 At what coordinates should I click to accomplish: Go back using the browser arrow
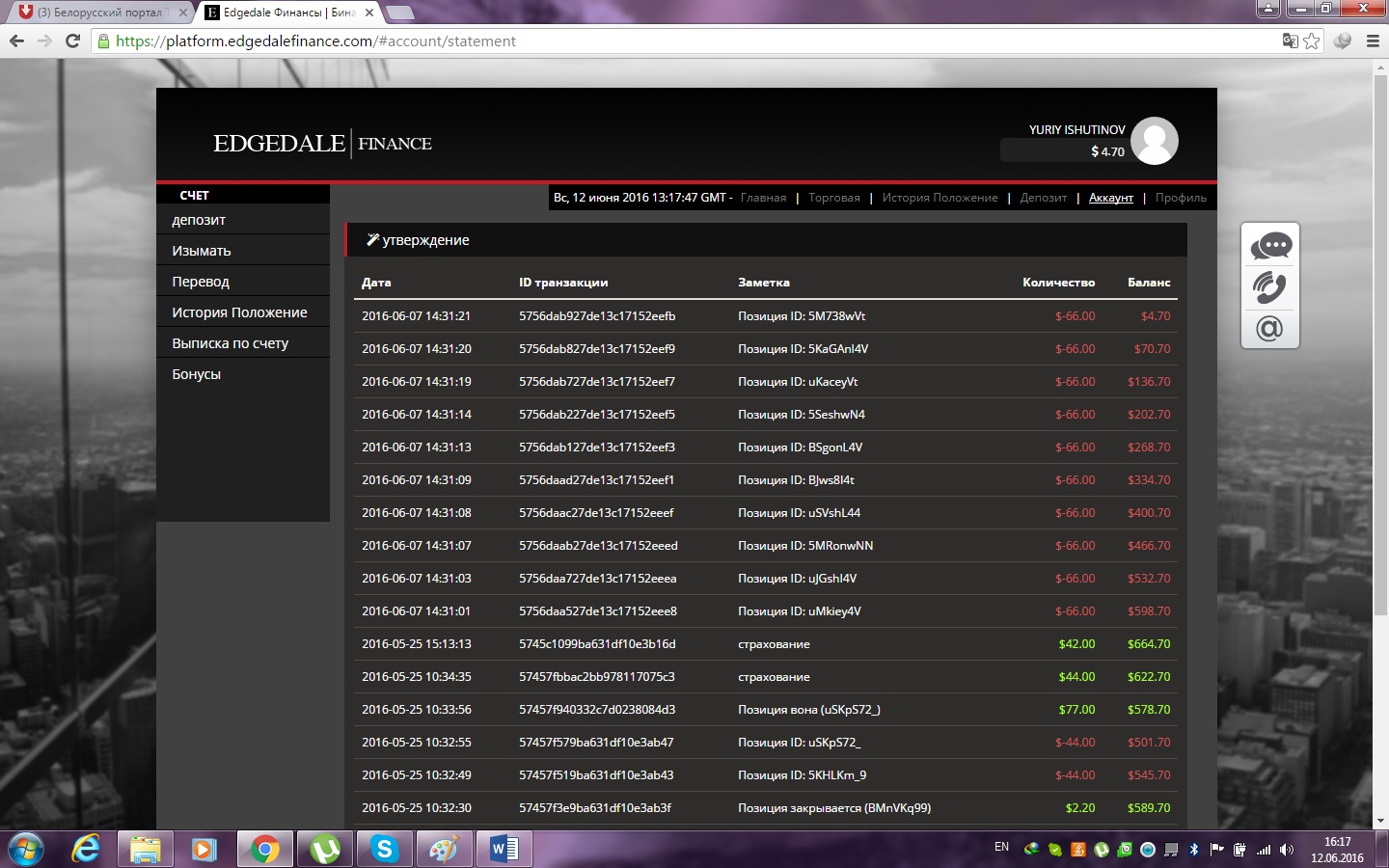16,41
